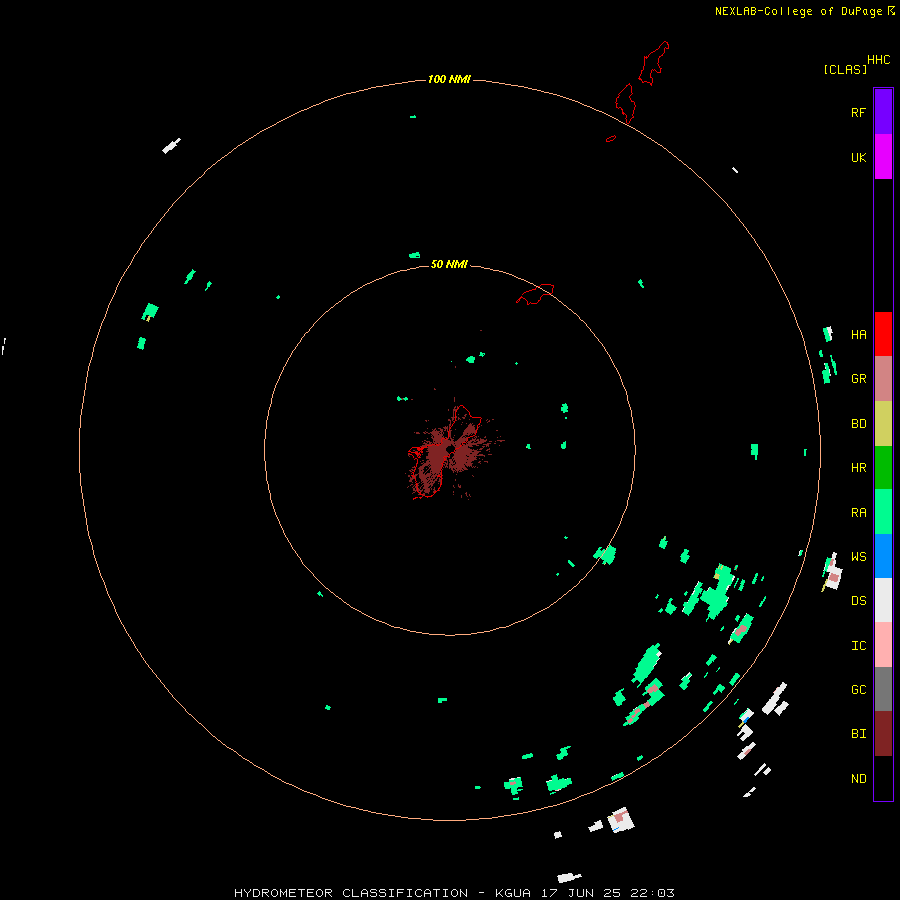Click the BI legend label

(858, 734)
